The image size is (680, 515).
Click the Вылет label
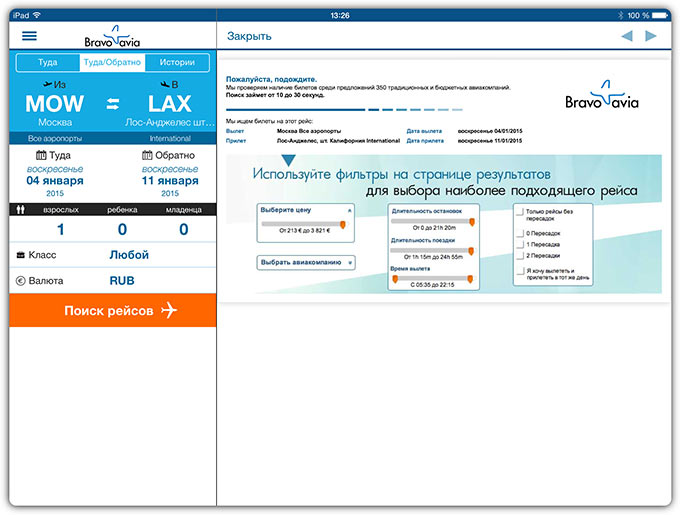point(235,131)
